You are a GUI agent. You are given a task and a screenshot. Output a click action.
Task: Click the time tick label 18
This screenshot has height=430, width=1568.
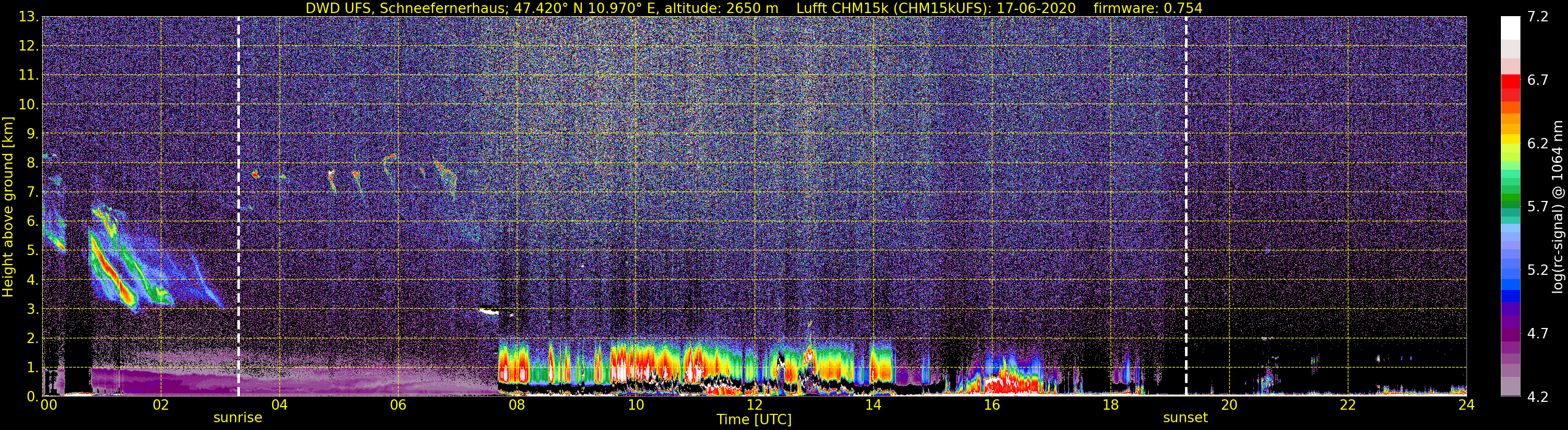click(x=1110, y=405)
